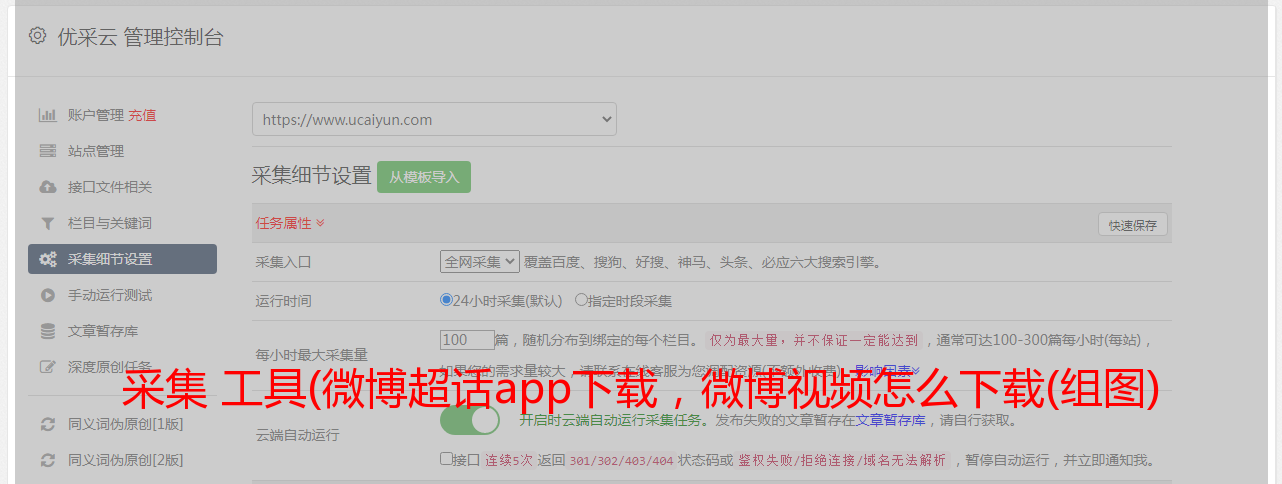Open the 文章暂存库 hyperlink

coord(891,421)
